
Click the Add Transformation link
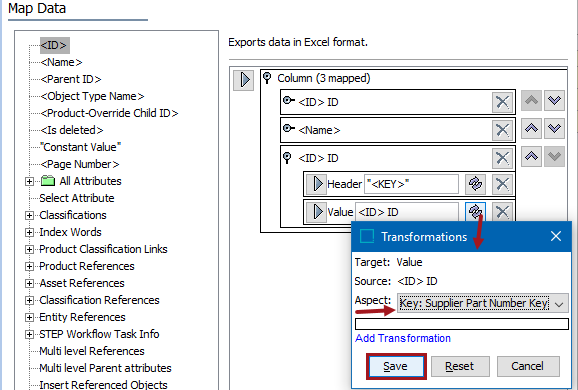point(403,338)
